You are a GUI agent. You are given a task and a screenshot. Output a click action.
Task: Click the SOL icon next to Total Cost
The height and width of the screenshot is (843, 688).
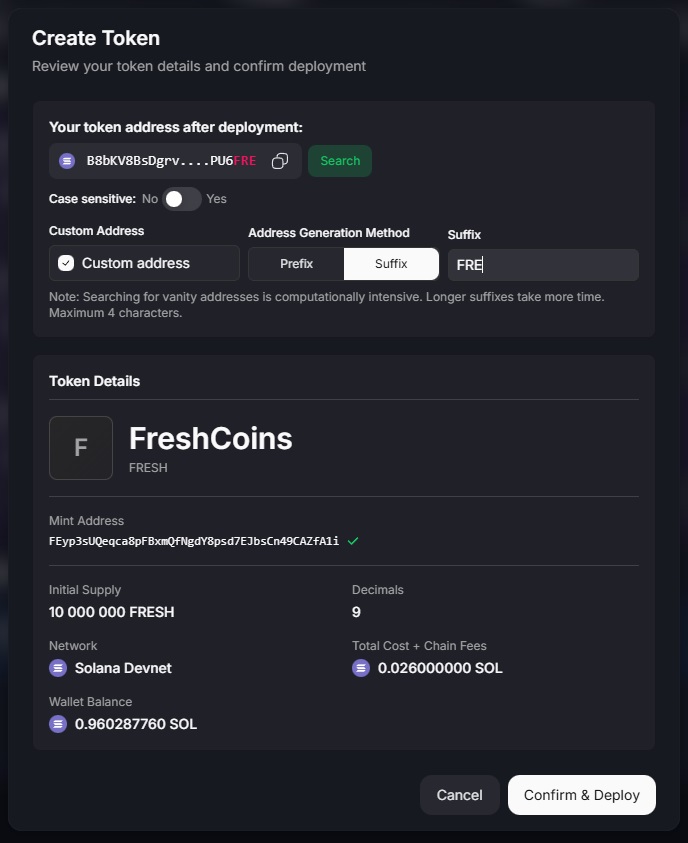click(x=361, y=667)
